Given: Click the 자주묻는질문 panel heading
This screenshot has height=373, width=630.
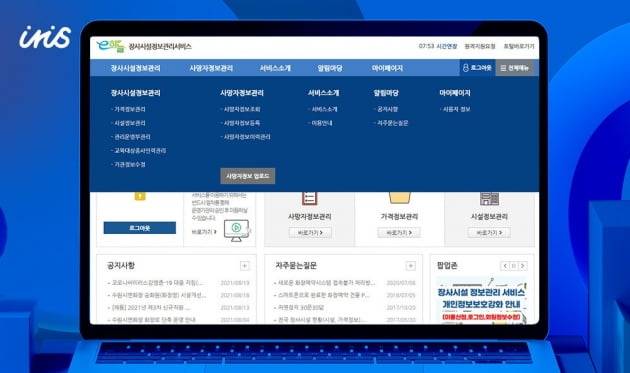Looking at the screenshot, I should click(x=296, y=266).
